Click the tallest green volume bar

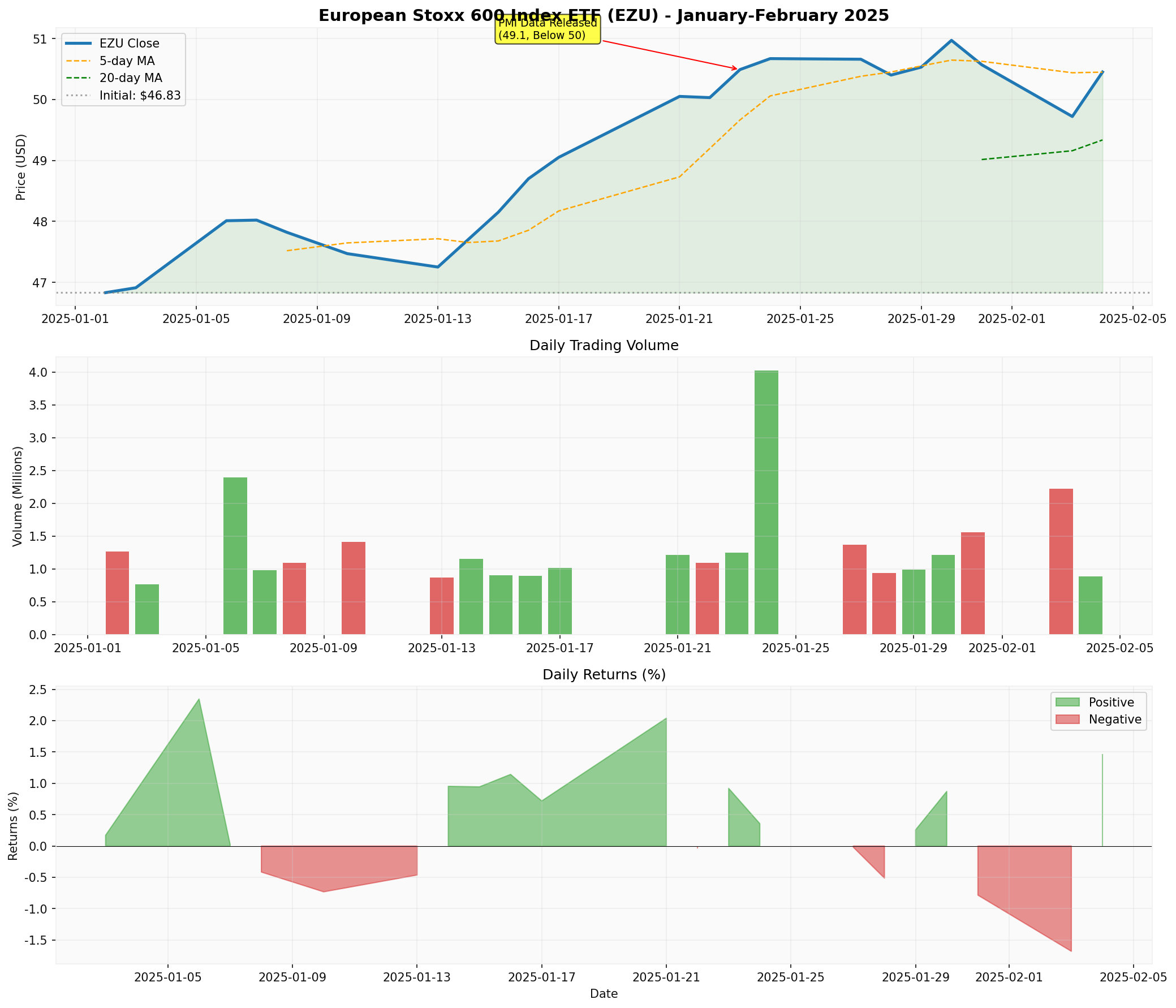pyautogui.click(x=766, y=502)
